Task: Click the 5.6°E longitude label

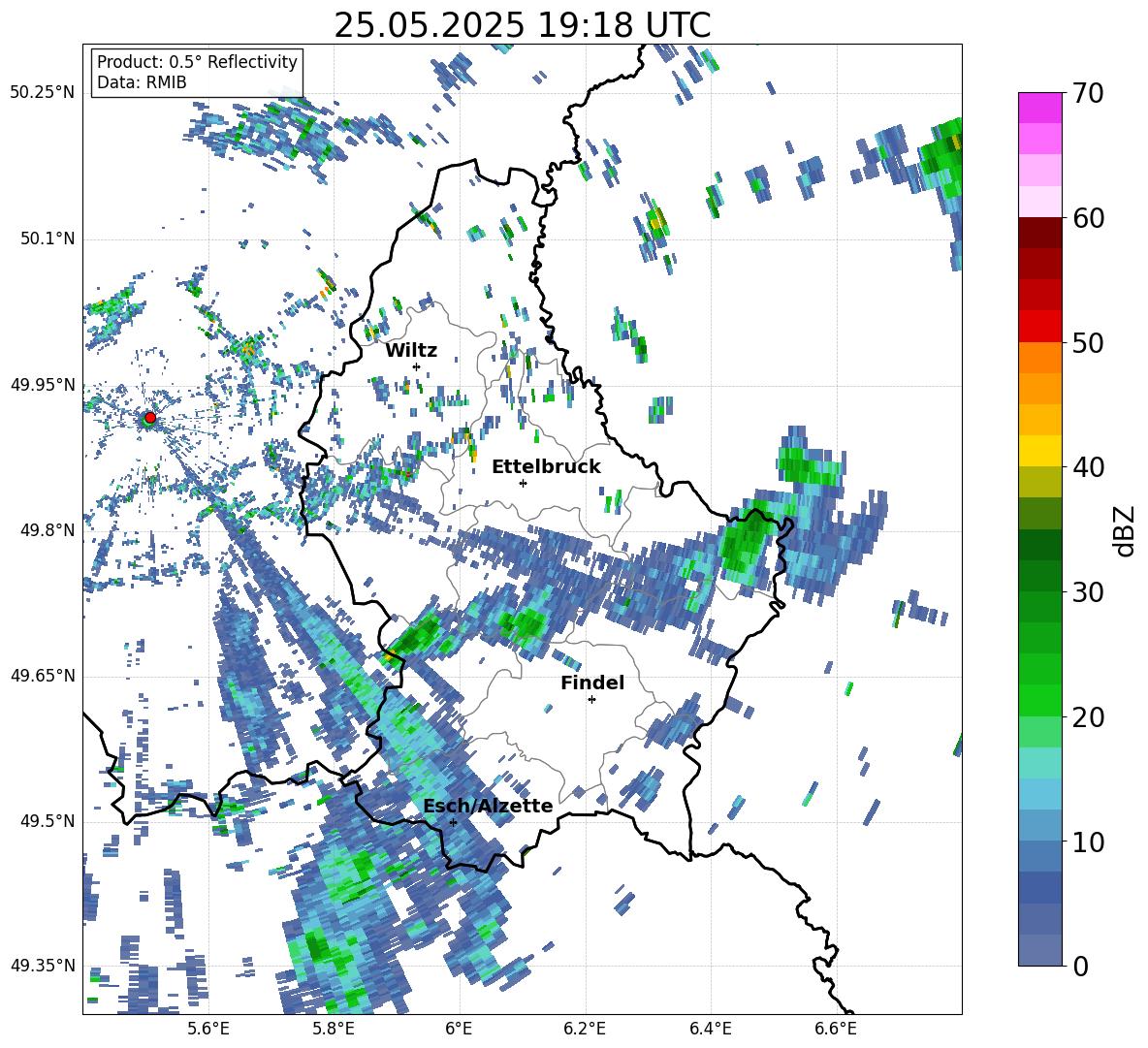Action: [208, 1029]
